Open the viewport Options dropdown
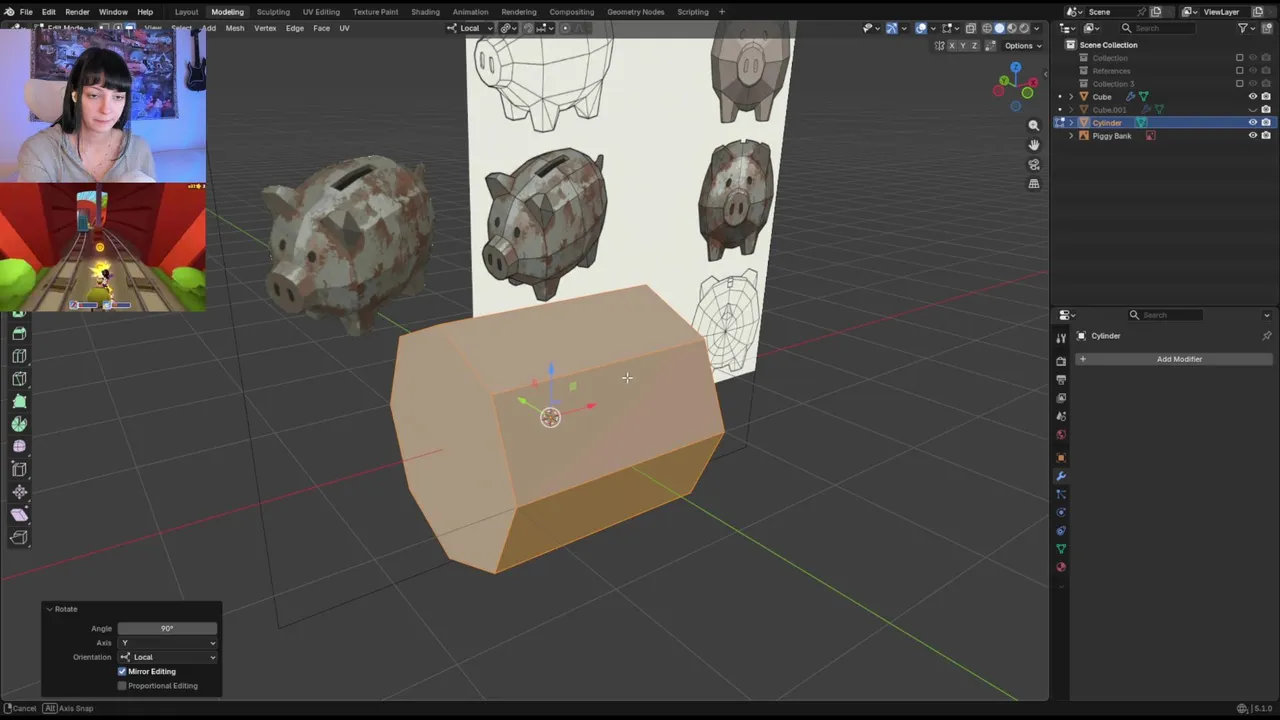The image size is (1280, 720). tap(1023, 46)
